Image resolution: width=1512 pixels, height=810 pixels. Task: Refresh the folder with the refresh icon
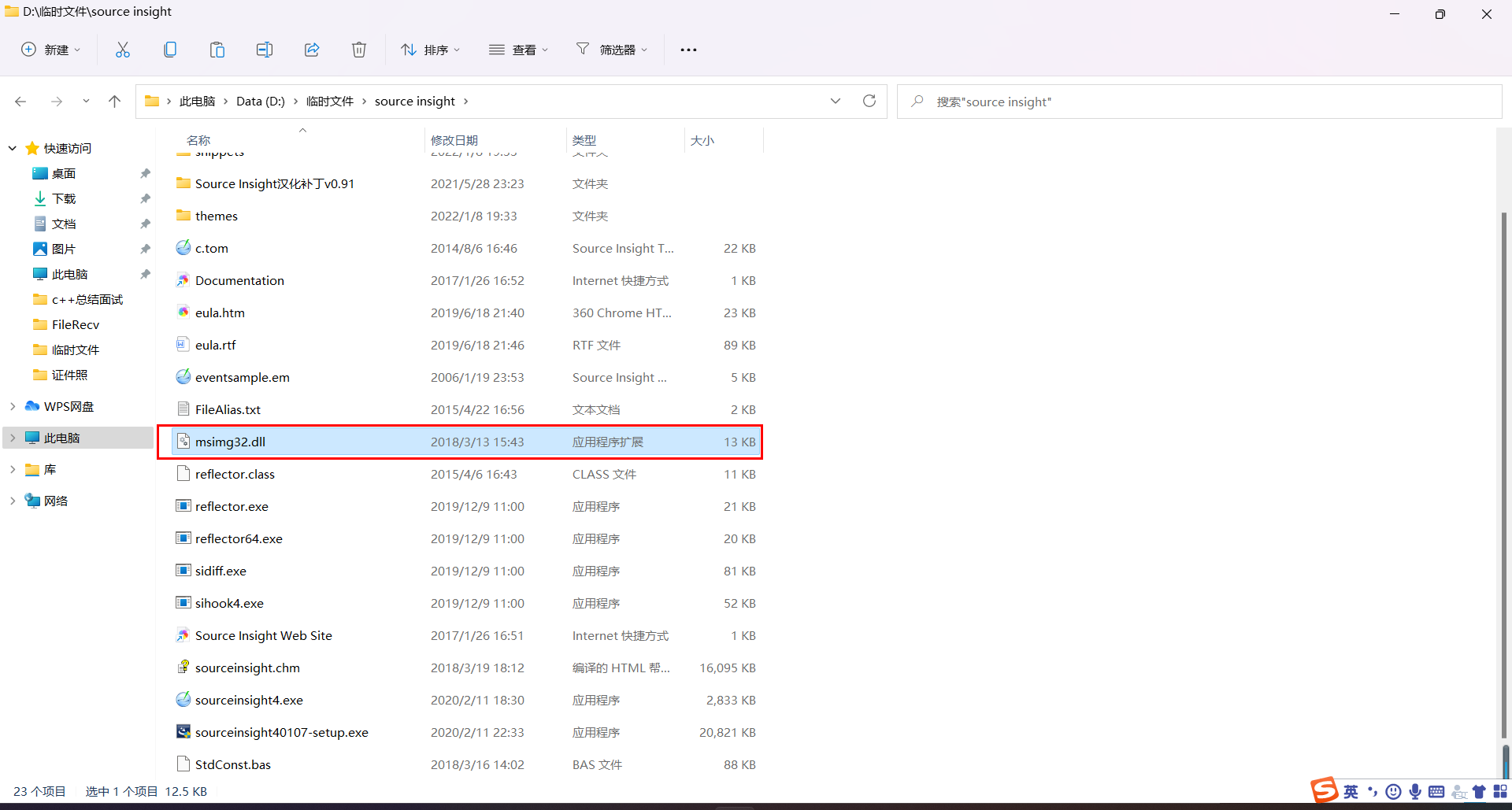[869, 101]
